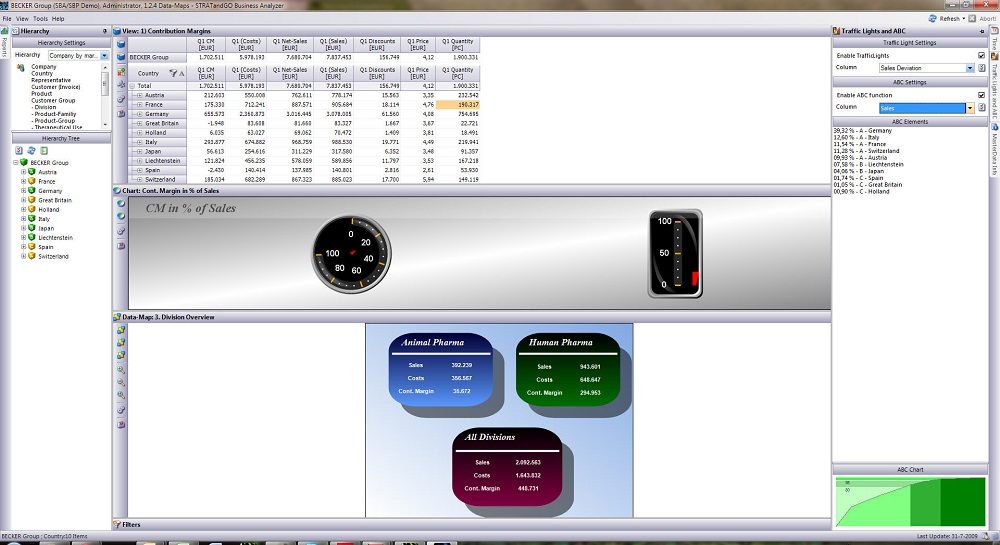
Task: Click the top magnifier zoom icon in Data-Map sidebar
Action: click(x=121, y=369)
